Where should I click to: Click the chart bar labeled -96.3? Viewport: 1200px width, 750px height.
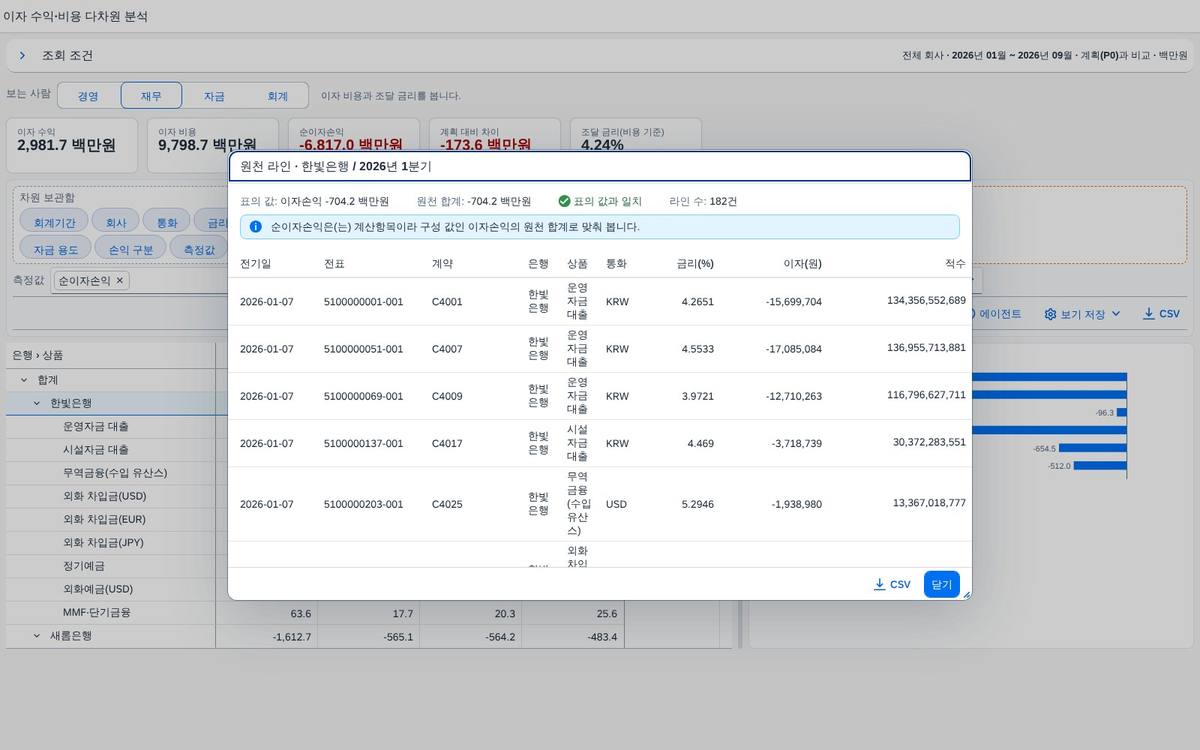pos(1122,412)
